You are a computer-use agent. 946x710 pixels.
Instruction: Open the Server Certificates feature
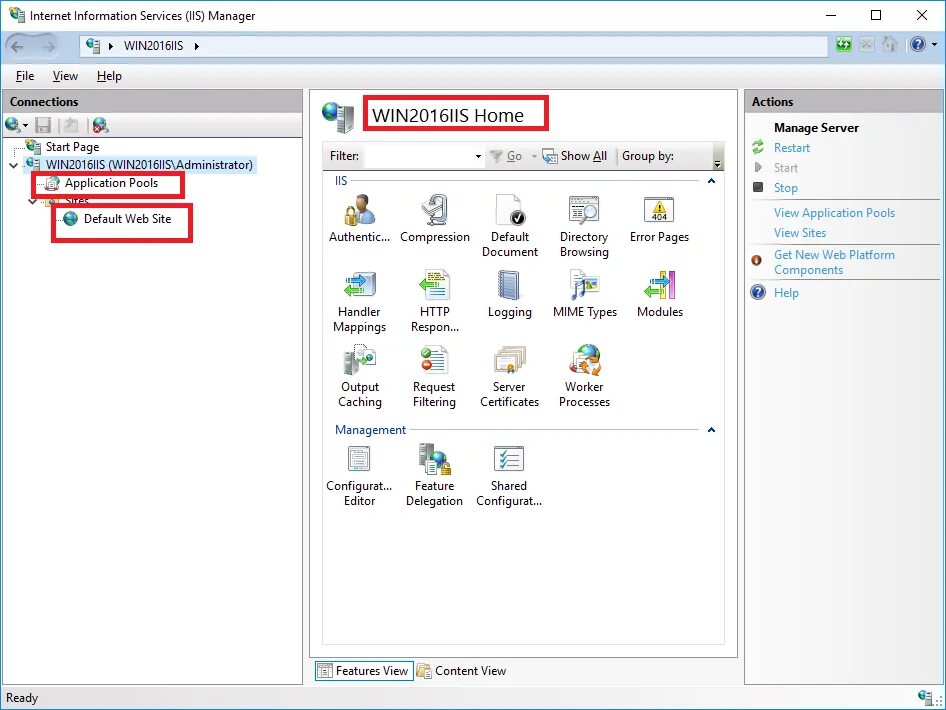(509, 375)
